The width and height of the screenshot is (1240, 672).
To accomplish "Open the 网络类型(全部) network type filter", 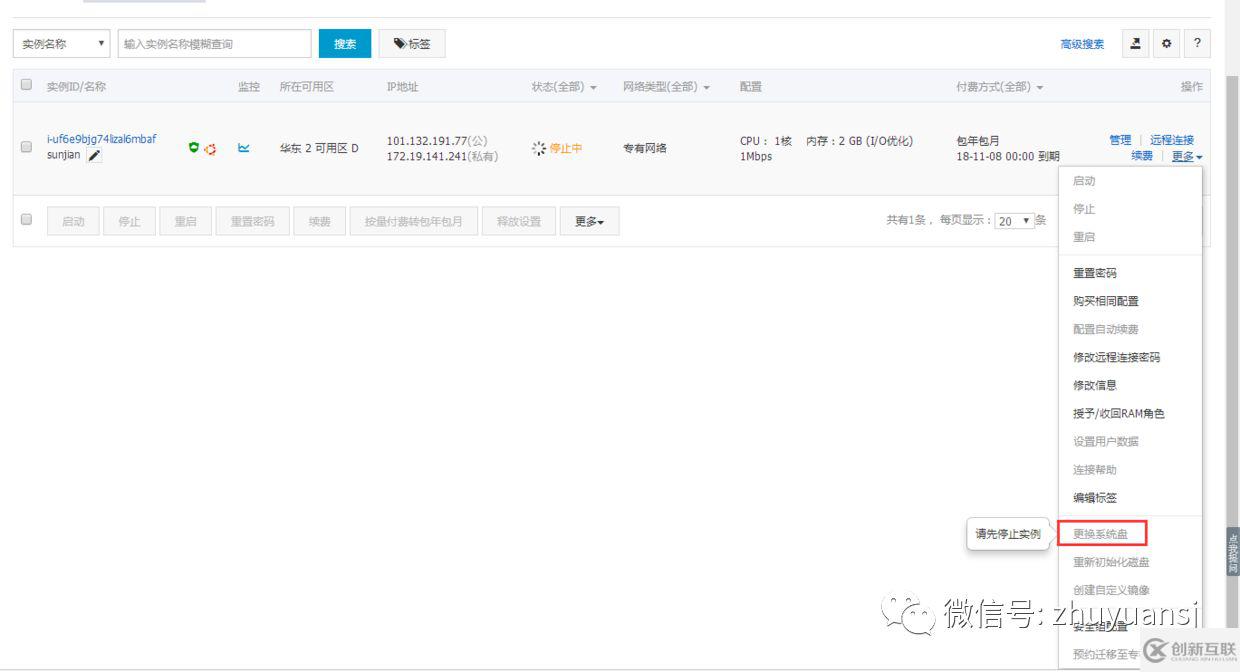I will pyautogui.click(x=668, y=86).
